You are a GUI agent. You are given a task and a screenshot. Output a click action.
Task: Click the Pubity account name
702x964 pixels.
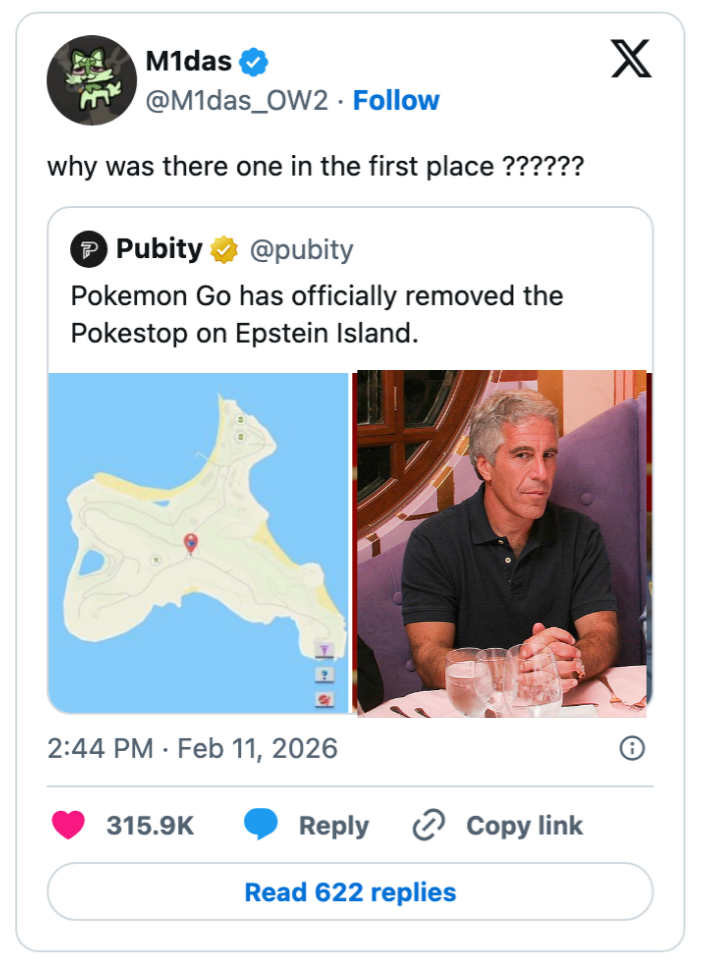click(x=159, y=249)
